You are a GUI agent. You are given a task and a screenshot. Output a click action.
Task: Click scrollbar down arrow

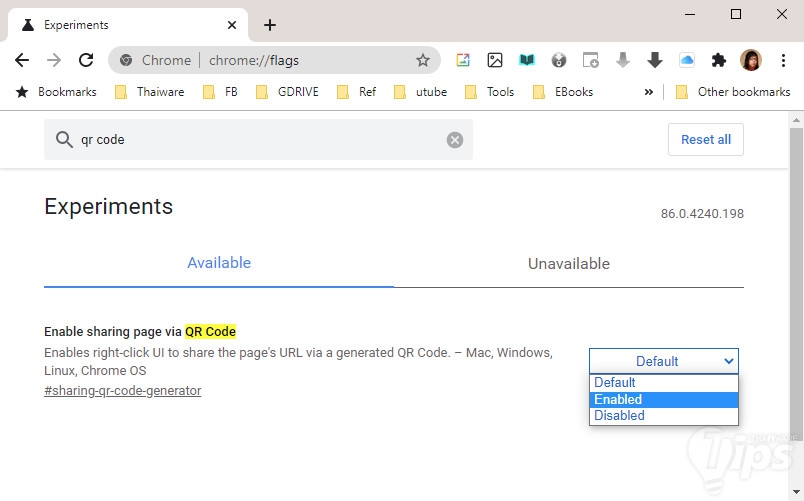point(796,492)
